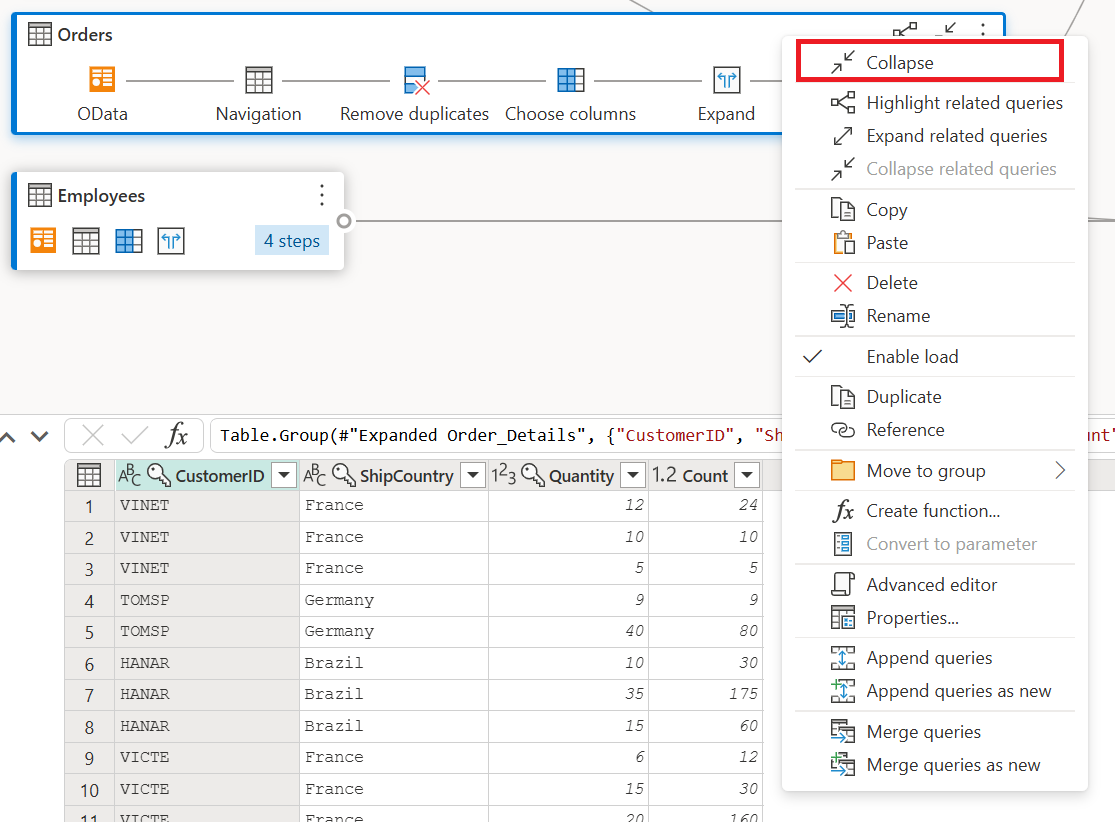1115x822 pixels.
Task: Open Advanced editor from the menu
Action: click(934, 585)
